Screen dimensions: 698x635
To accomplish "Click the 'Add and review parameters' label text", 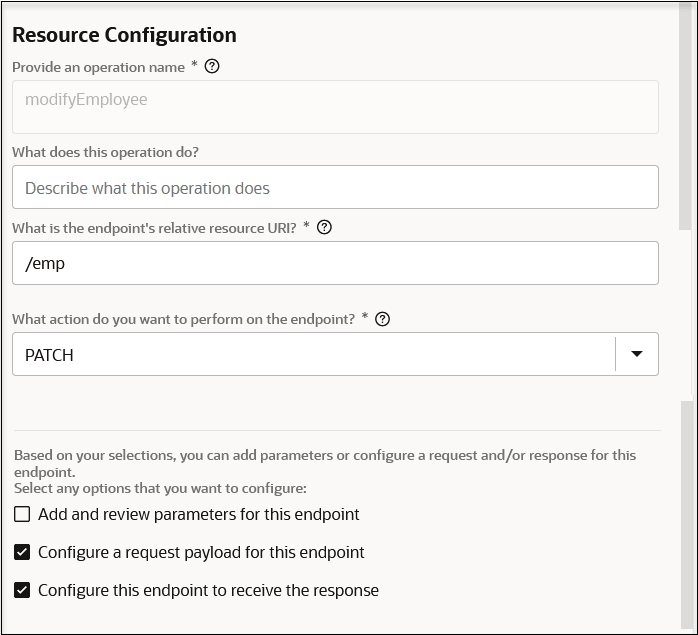I will tap(198, 515).
